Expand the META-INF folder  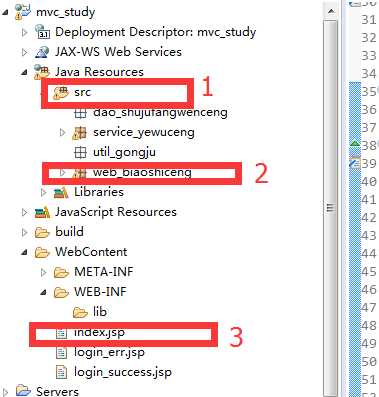pyautogui.click(x=43, y=272)
